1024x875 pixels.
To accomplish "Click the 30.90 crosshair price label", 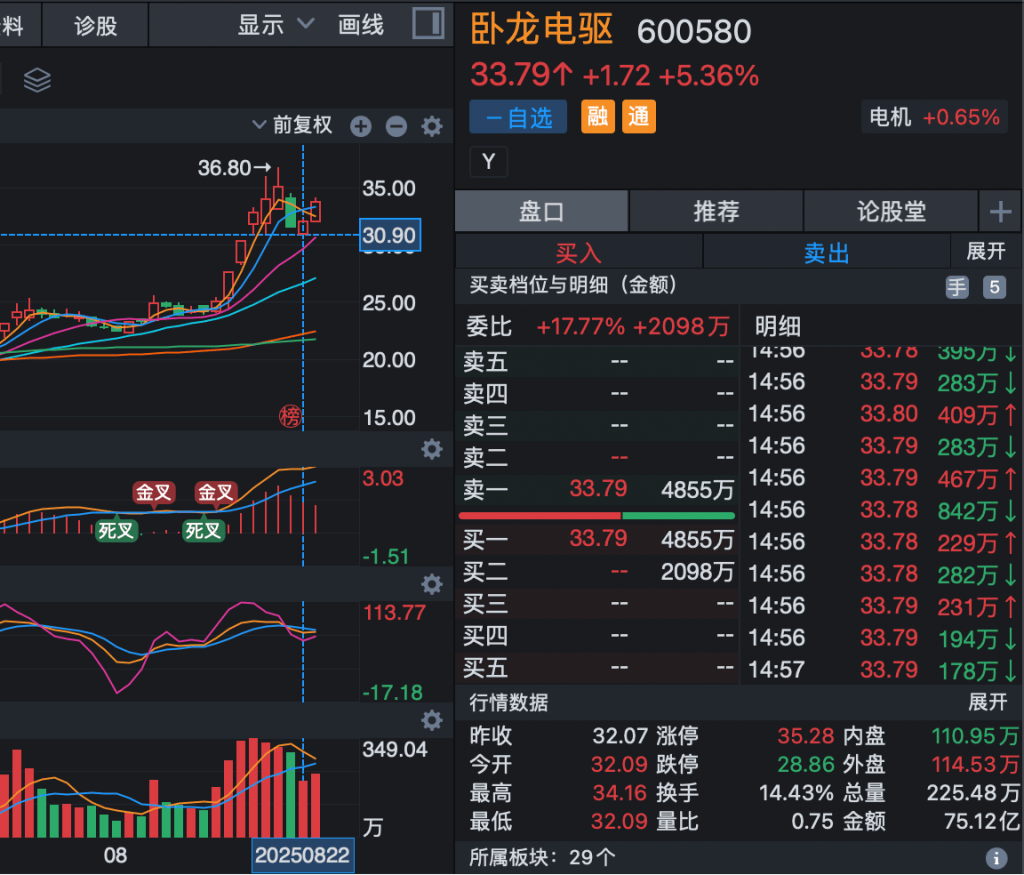I will coord(390,235).
